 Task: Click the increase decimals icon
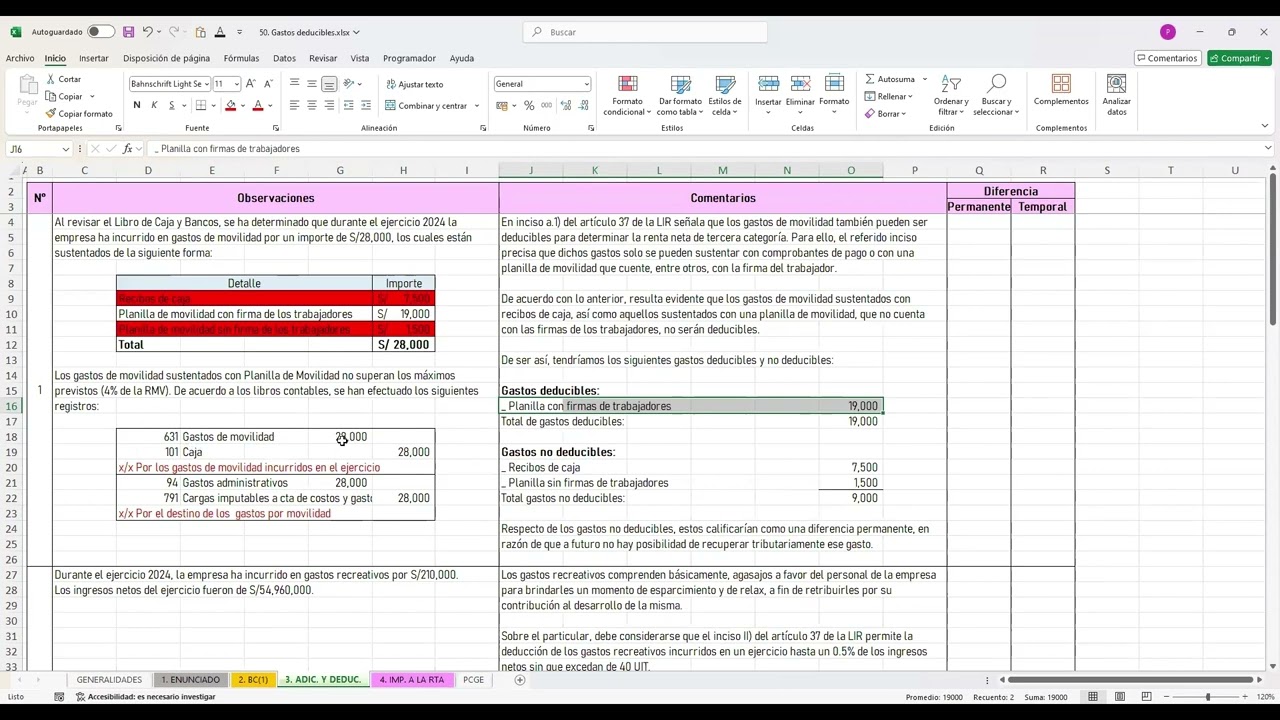pyautogui.click(x=565, y=105)
